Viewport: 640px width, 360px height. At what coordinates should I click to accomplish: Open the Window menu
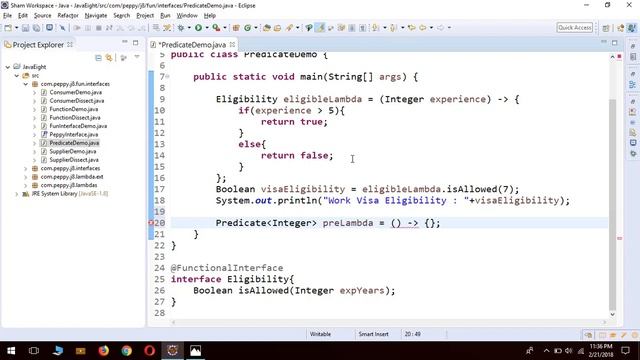187,16
